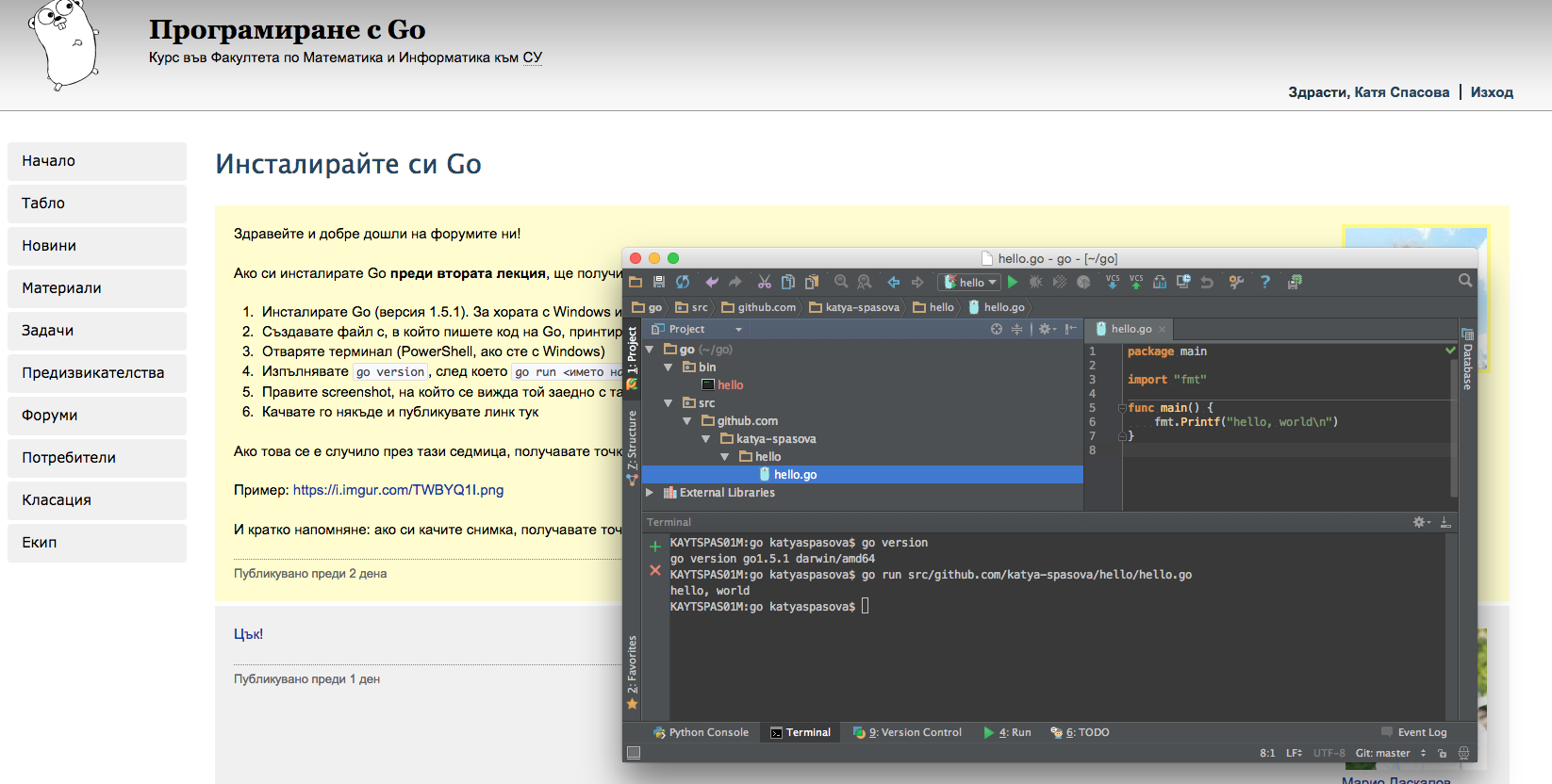Open the Форуми sidebar menu item
1552x784 pixels.
97,416
